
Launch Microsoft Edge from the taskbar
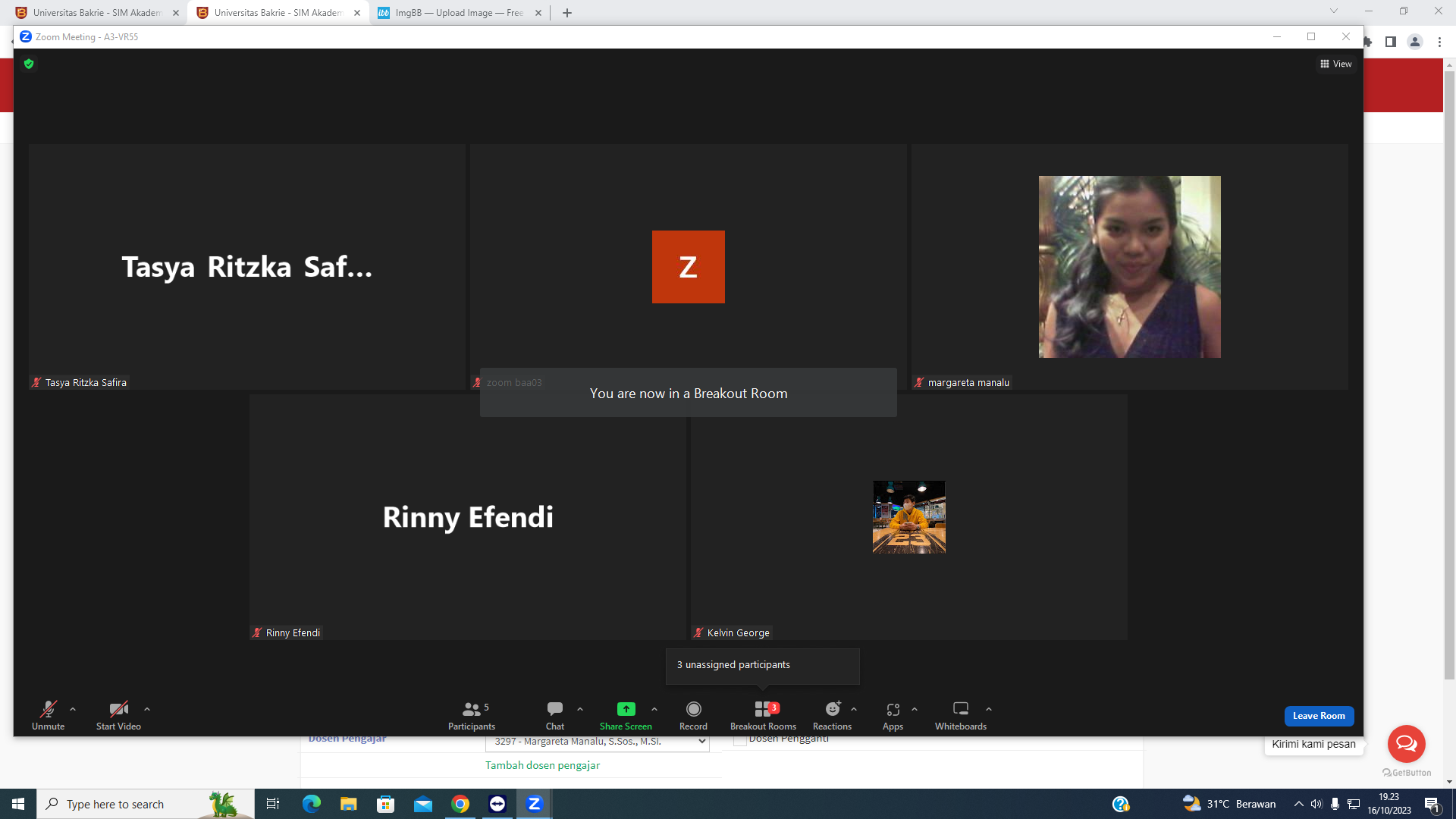pyautogui.click(x=311, y=804)
